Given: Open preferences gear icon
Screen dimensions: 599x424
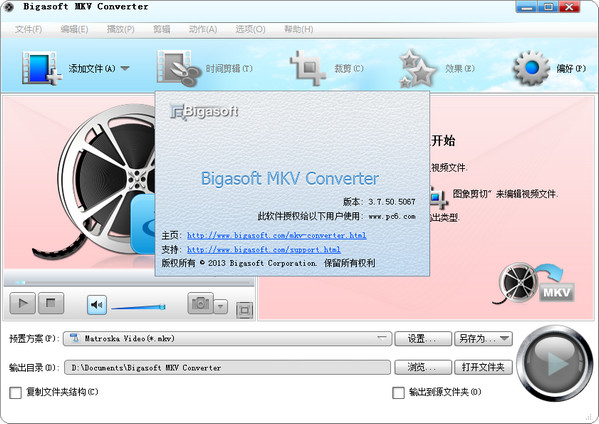Looking at the screenshot, I should (x=532, y=68).
